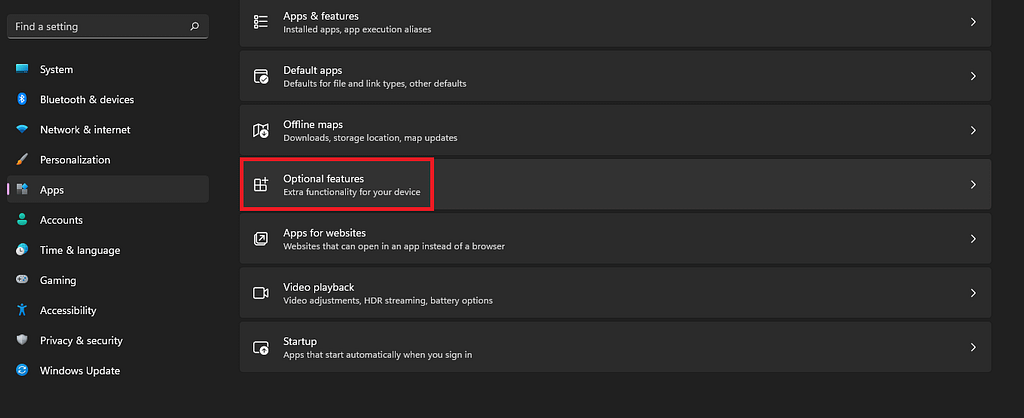Click the Video playback camera icon

tap(261, 293)
